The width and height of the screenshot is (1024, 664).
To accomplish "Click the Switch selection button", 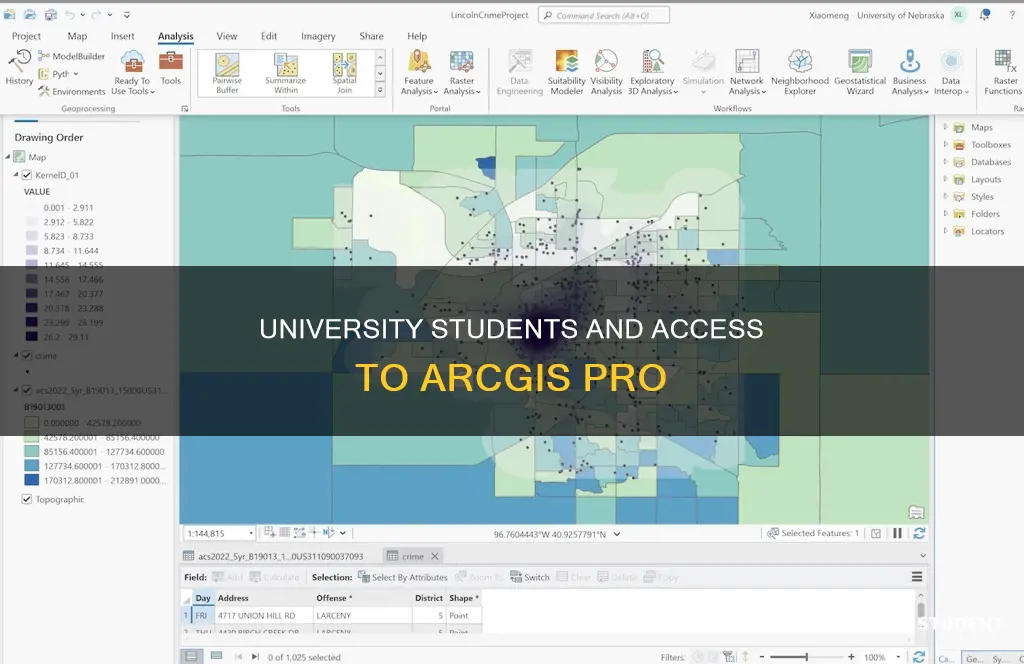I will tap(530, 577).
